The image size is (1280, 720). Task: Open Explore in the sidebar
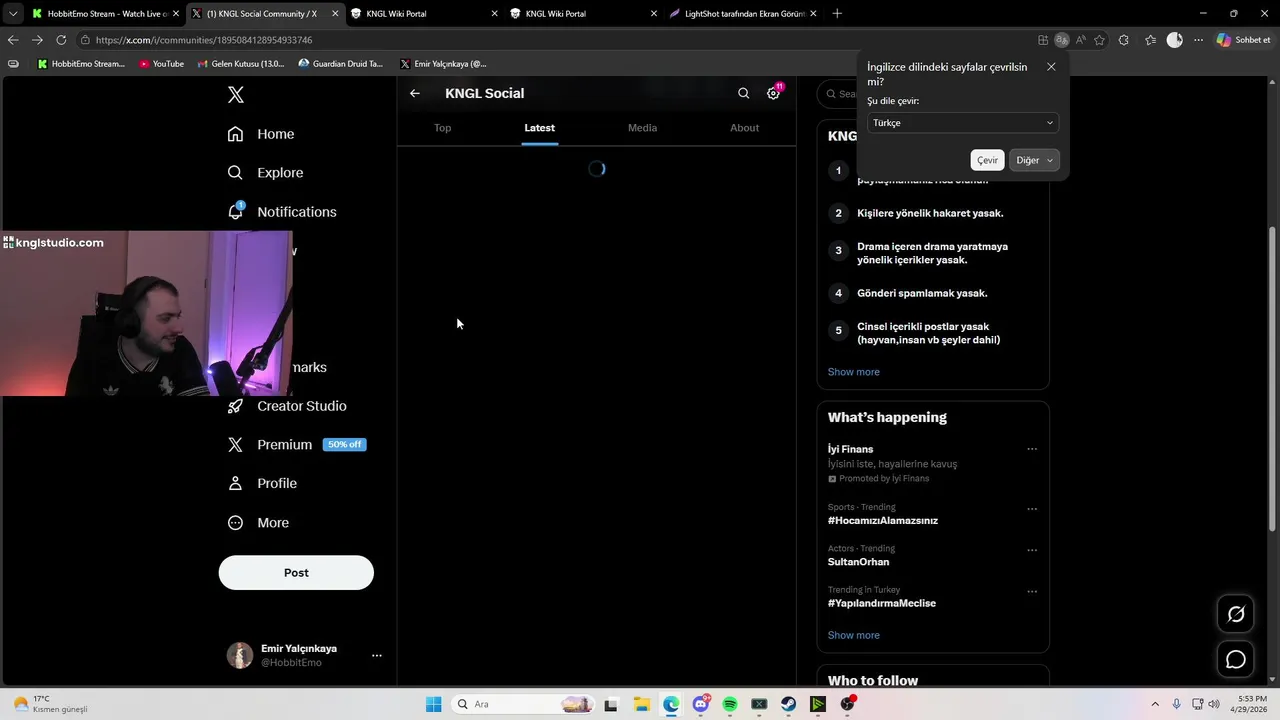[265, 173]
